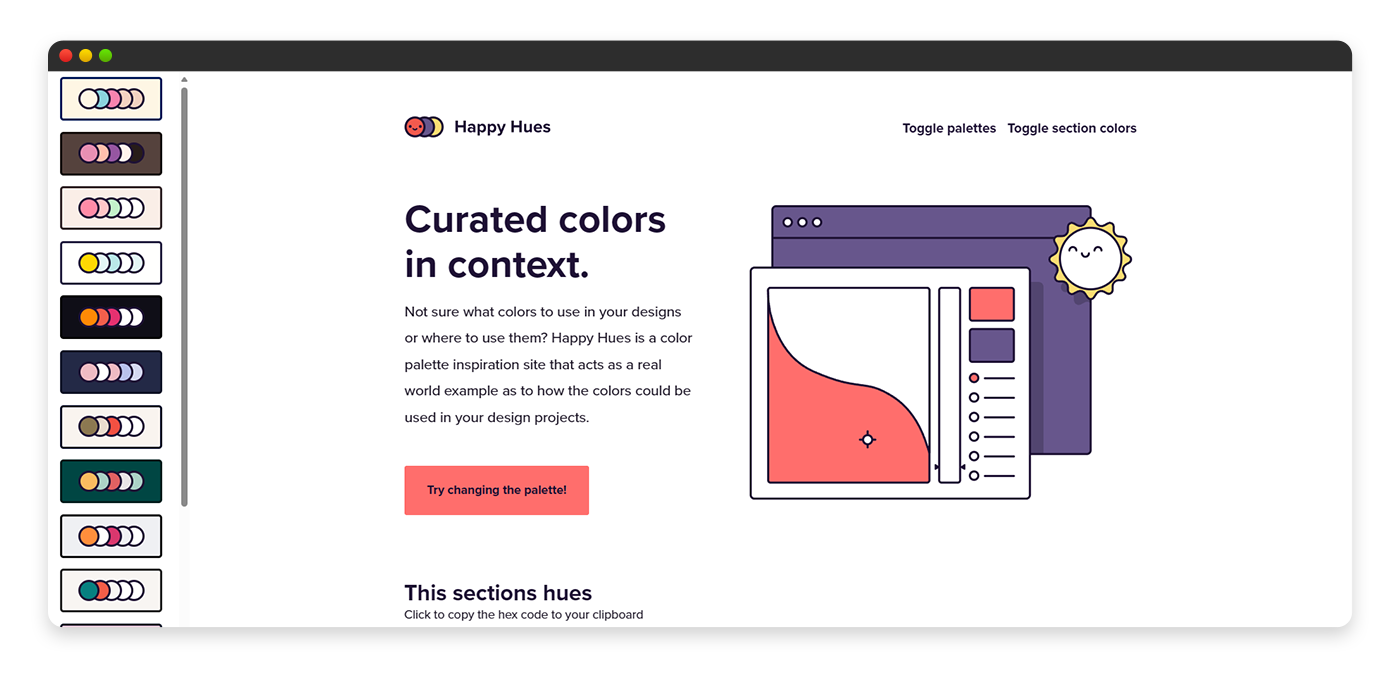
Task: Click the filled red radio dot in illustration
Action: tap(974, 378)
